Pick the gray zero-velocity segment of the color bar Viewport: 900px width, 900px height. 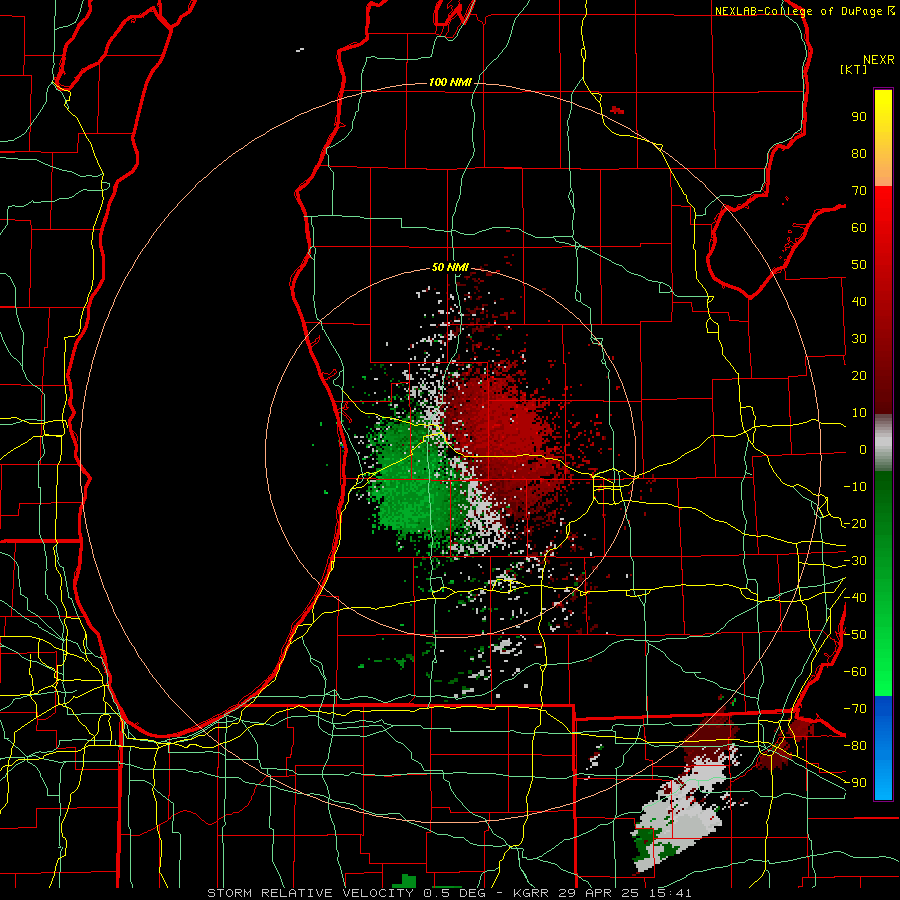(x=883, y=443)
